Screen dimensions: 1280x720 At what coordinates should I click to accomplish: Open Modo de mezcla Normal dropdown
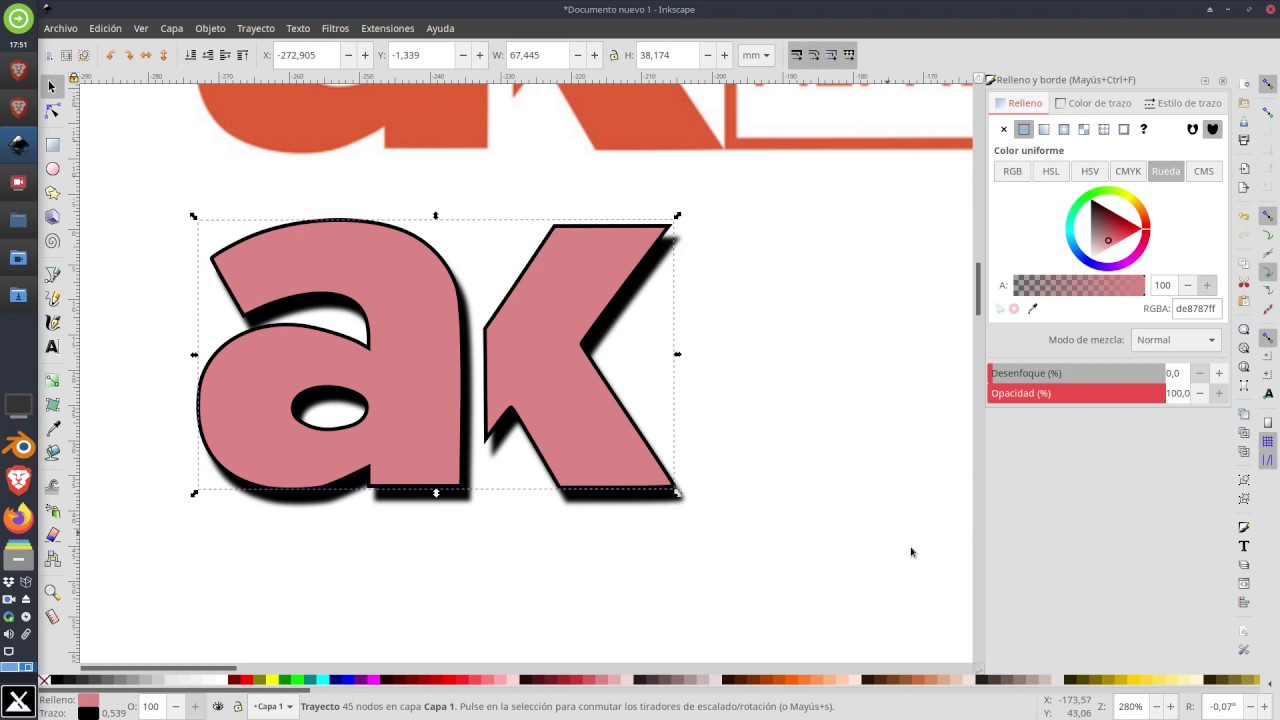(x=1176, y=340)
